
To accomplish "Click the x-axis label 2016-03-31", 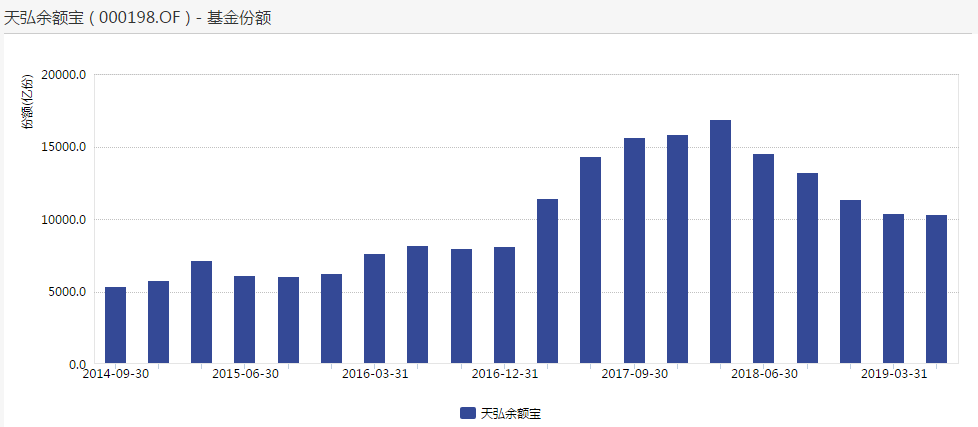I will tap(375, 374).
